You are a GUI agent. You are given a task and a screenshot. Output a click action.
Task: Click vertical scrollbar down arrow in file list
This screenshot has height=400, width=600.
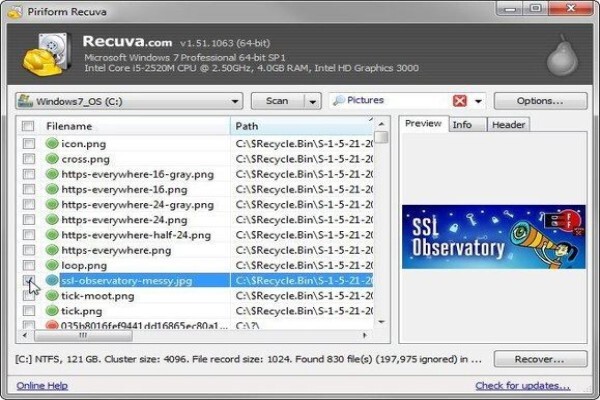[x=381, y=322]
